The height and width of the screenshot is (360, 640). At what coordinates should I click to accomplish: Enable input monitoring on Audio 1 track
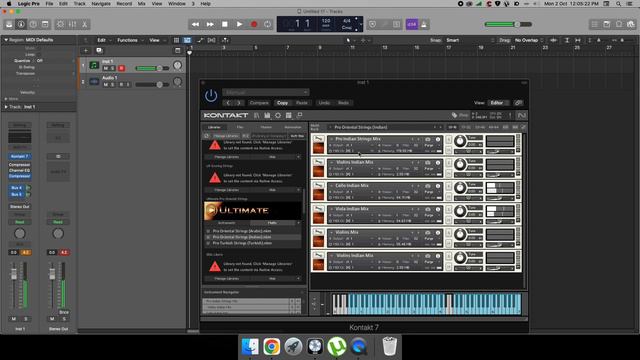(x=128, y=84)
